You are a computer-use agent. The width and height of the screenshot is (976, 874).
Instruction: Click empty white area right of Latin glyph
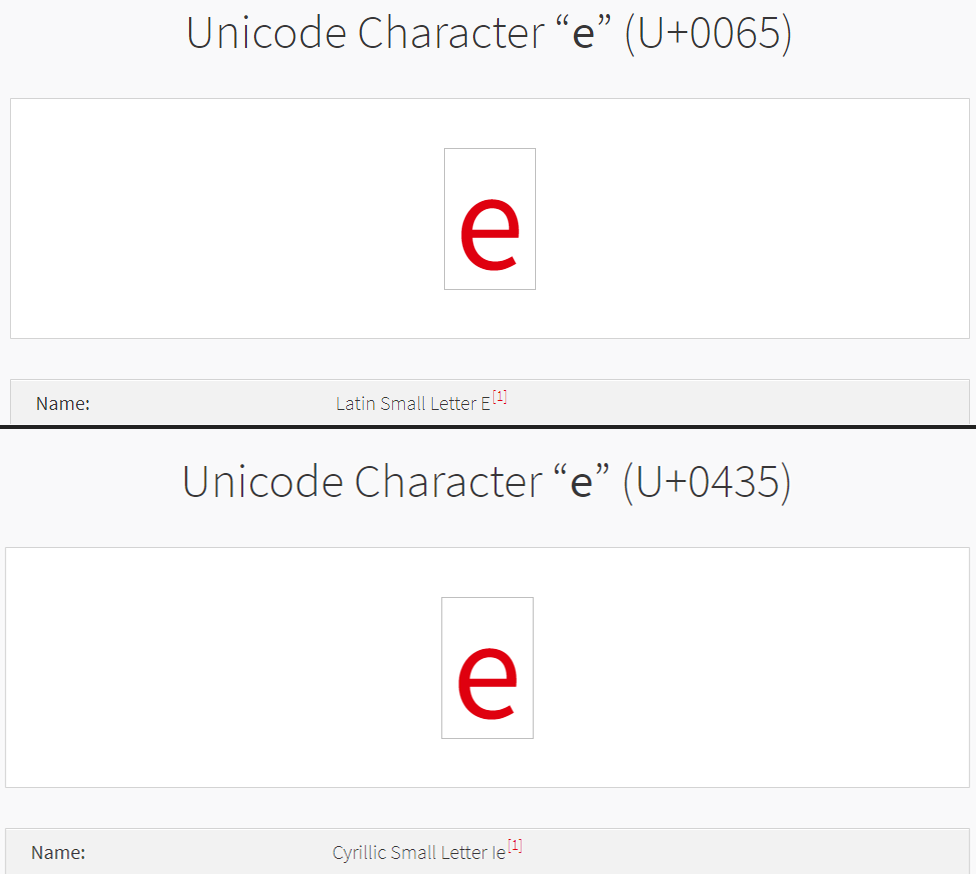click(x=753, y=218)
